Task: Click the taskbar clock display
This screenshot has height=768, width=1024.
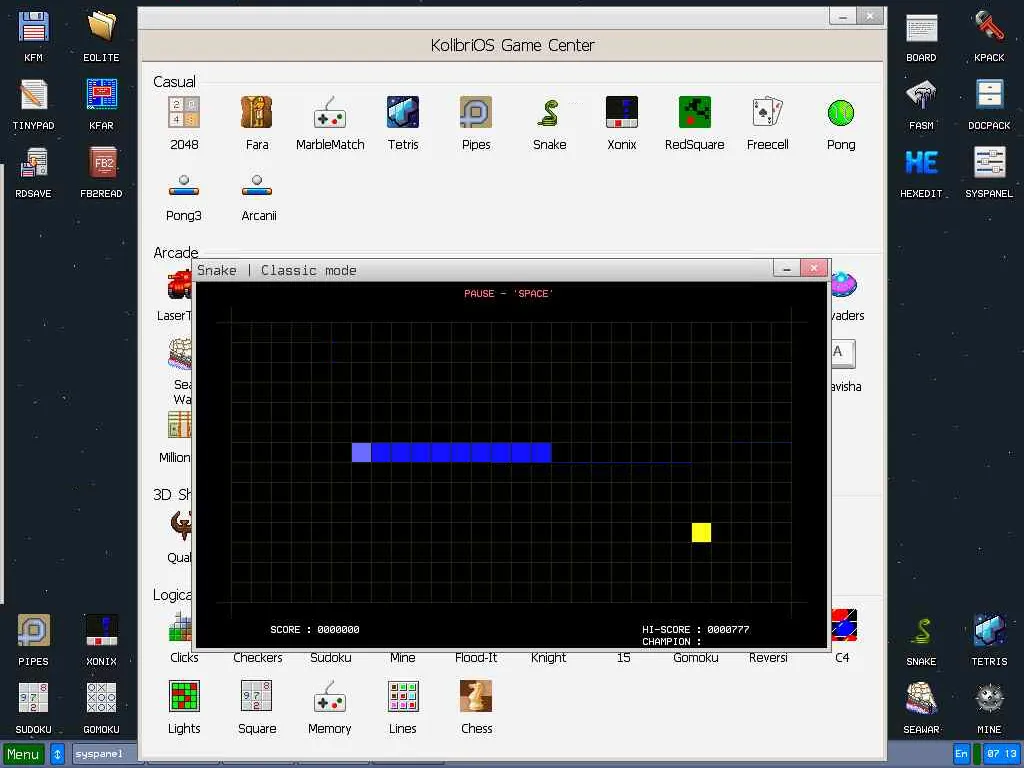Action: click(1002, 754)
